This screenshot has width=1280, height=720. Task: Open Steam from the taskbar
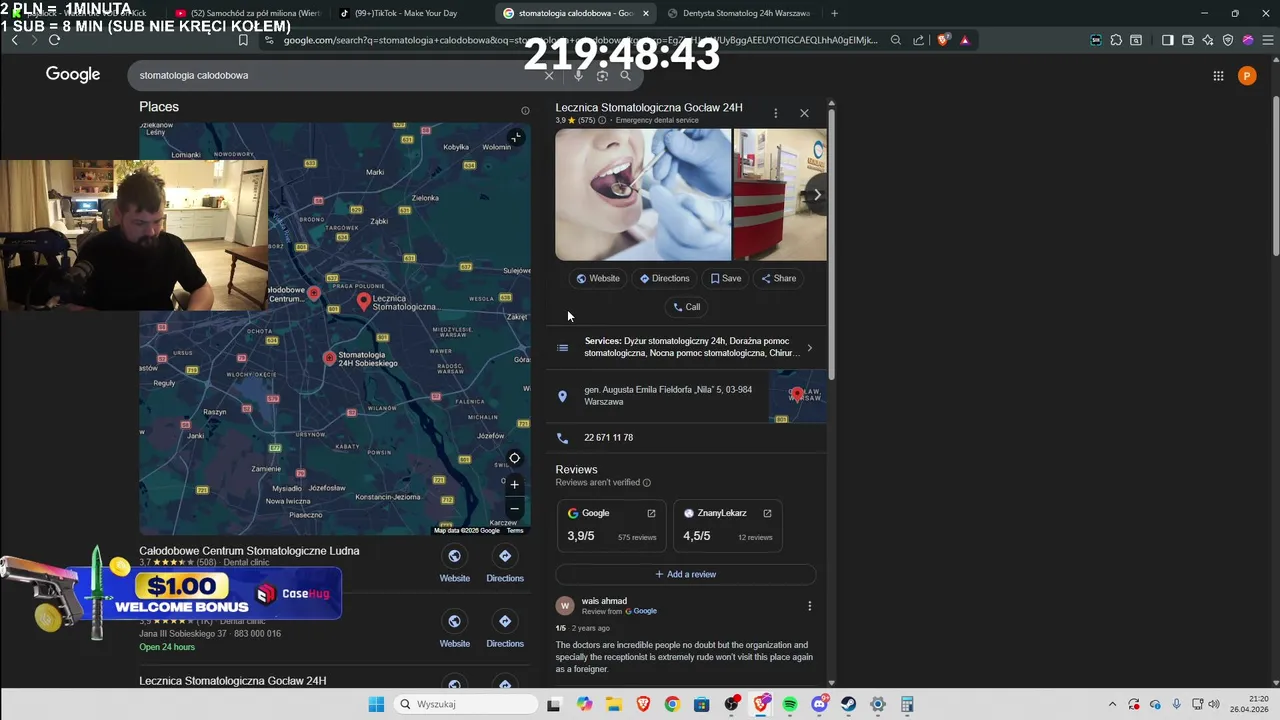coord(849,704)
